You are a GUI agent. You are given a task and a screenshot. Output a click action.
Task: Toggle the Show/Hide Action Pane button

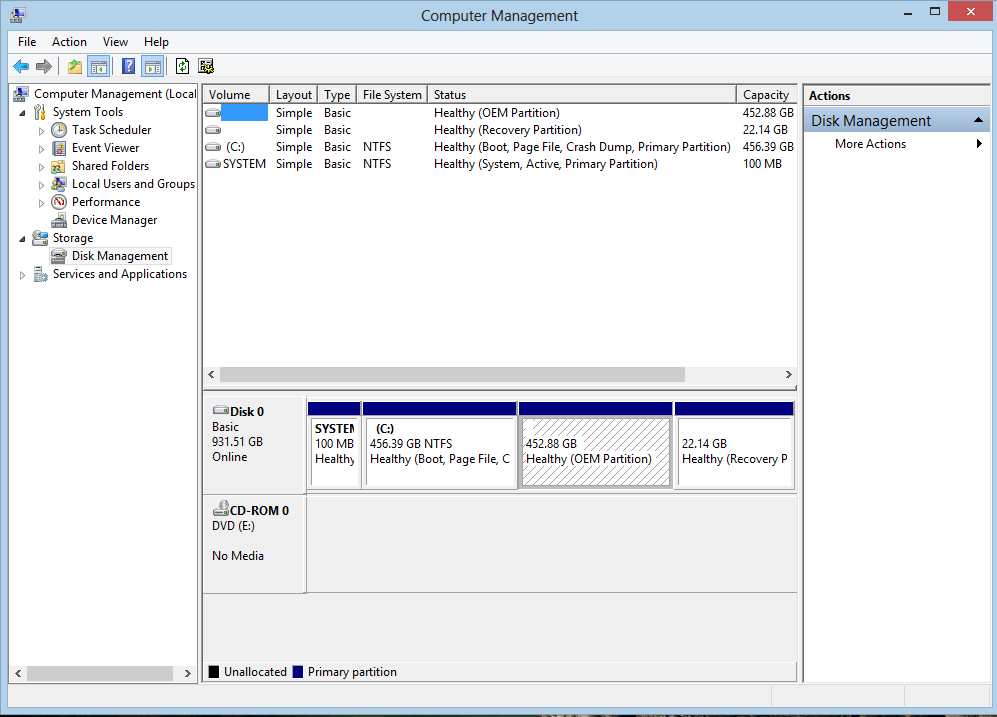pos(152,67)
